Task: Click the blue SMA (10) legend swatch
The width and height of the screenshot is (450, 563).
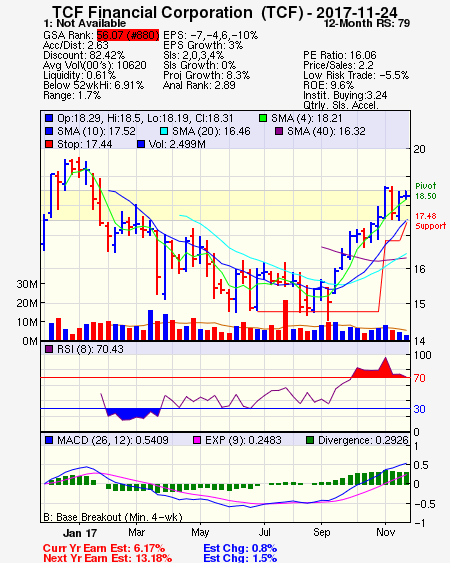Action: (49, 131)
